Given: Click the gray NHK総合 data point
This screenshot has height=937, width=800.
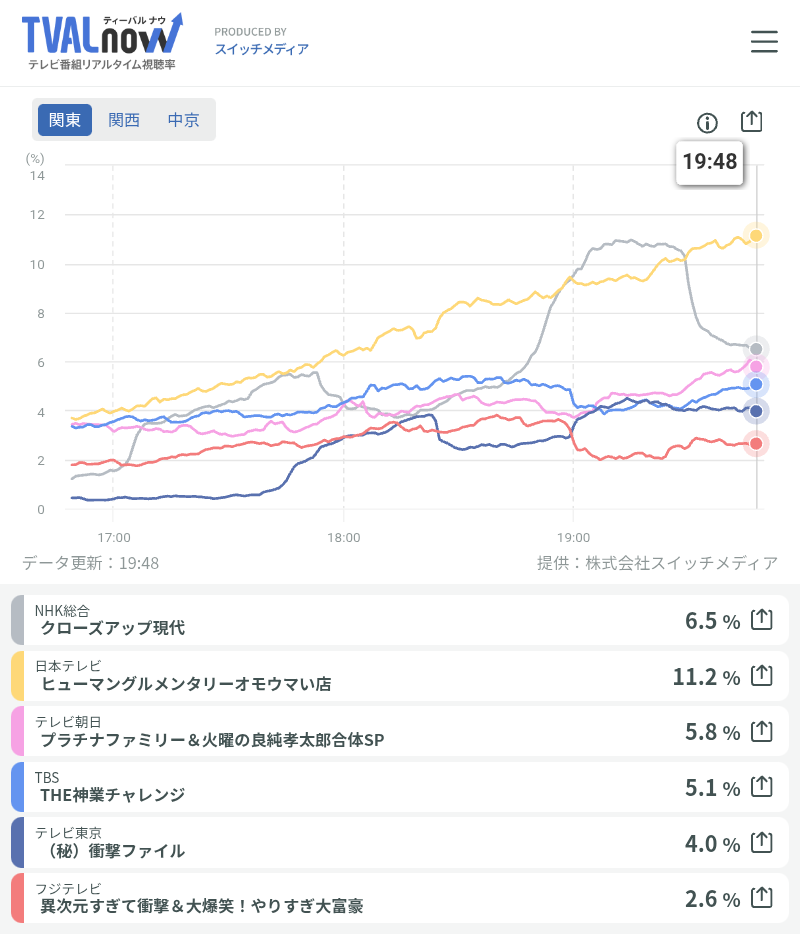Looking at the screenshot, I should click(x=757, y=349).
